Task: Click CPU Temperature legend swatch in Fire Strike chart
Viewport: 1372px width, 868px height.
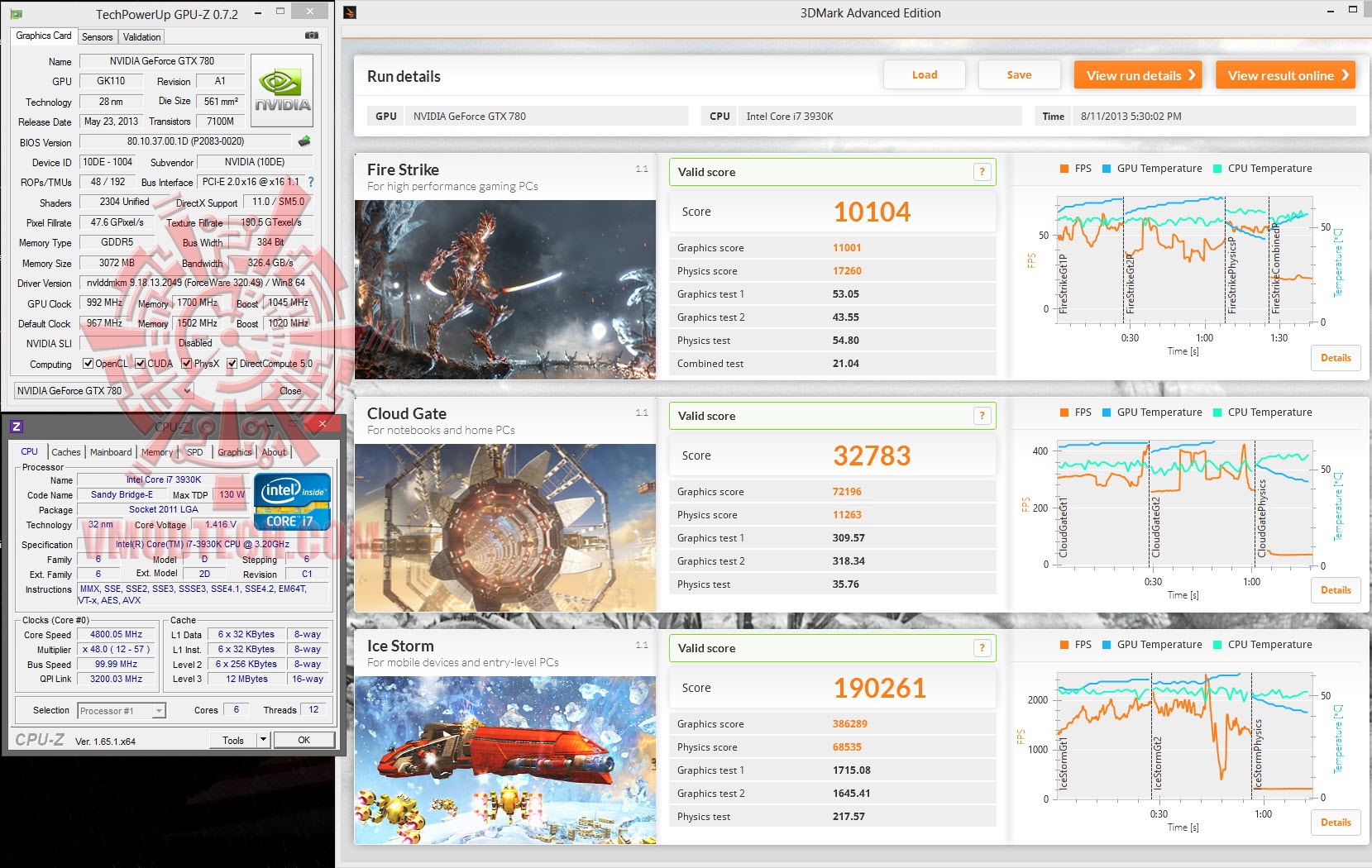Action: tap(1217, 169)
